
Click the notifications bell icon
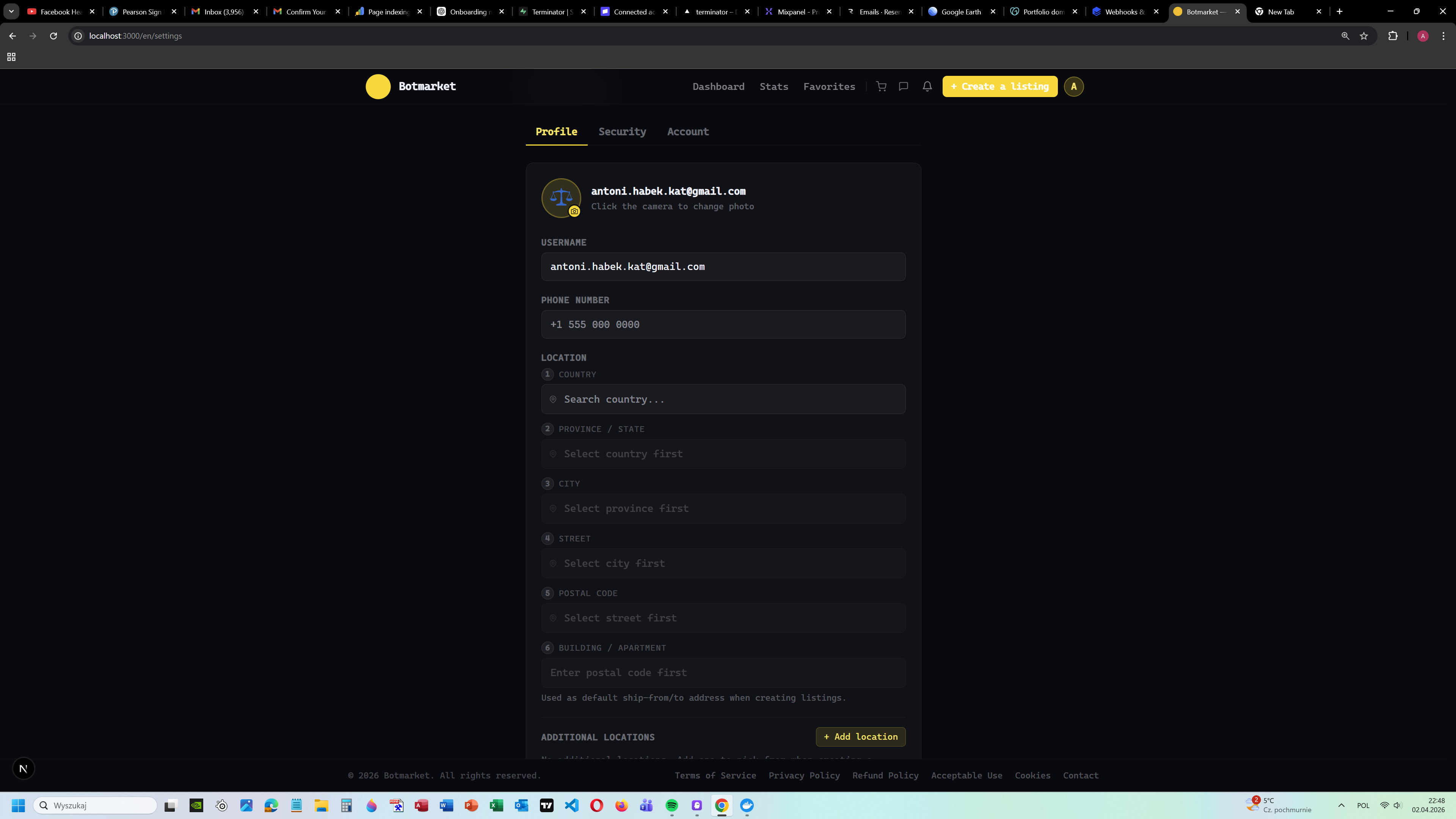927,86
